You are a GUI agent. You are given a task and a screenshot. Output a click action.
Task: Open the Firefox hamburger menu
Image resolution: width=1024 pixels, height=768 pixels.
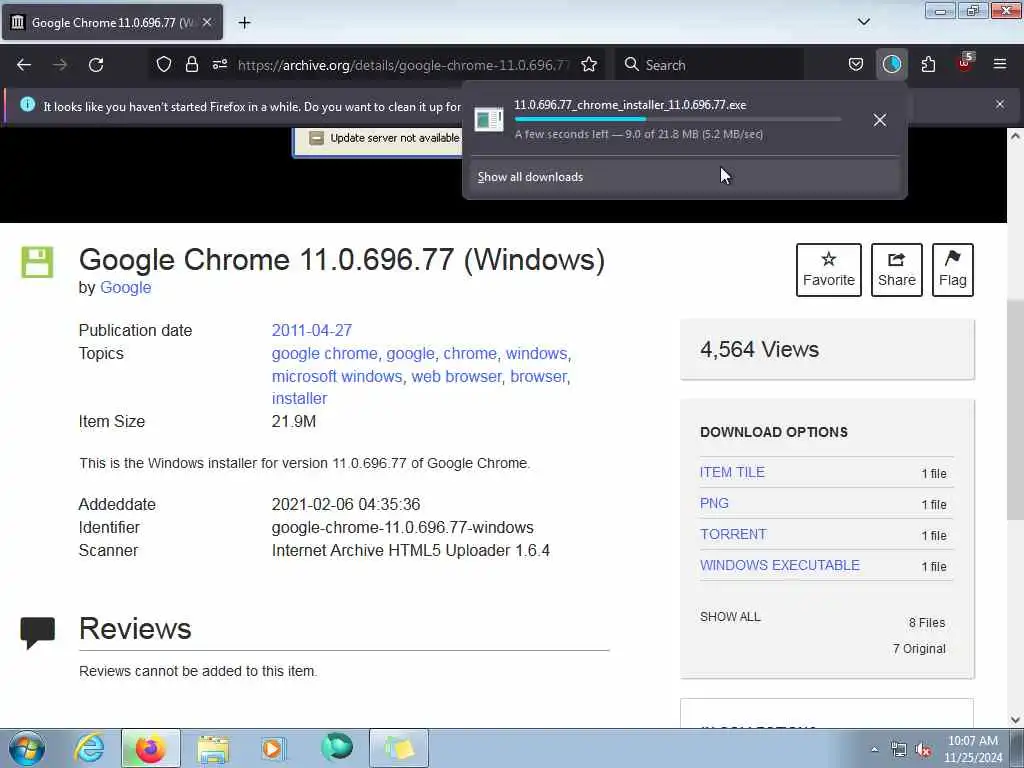pyautogui.click(x=1000, y=64)
